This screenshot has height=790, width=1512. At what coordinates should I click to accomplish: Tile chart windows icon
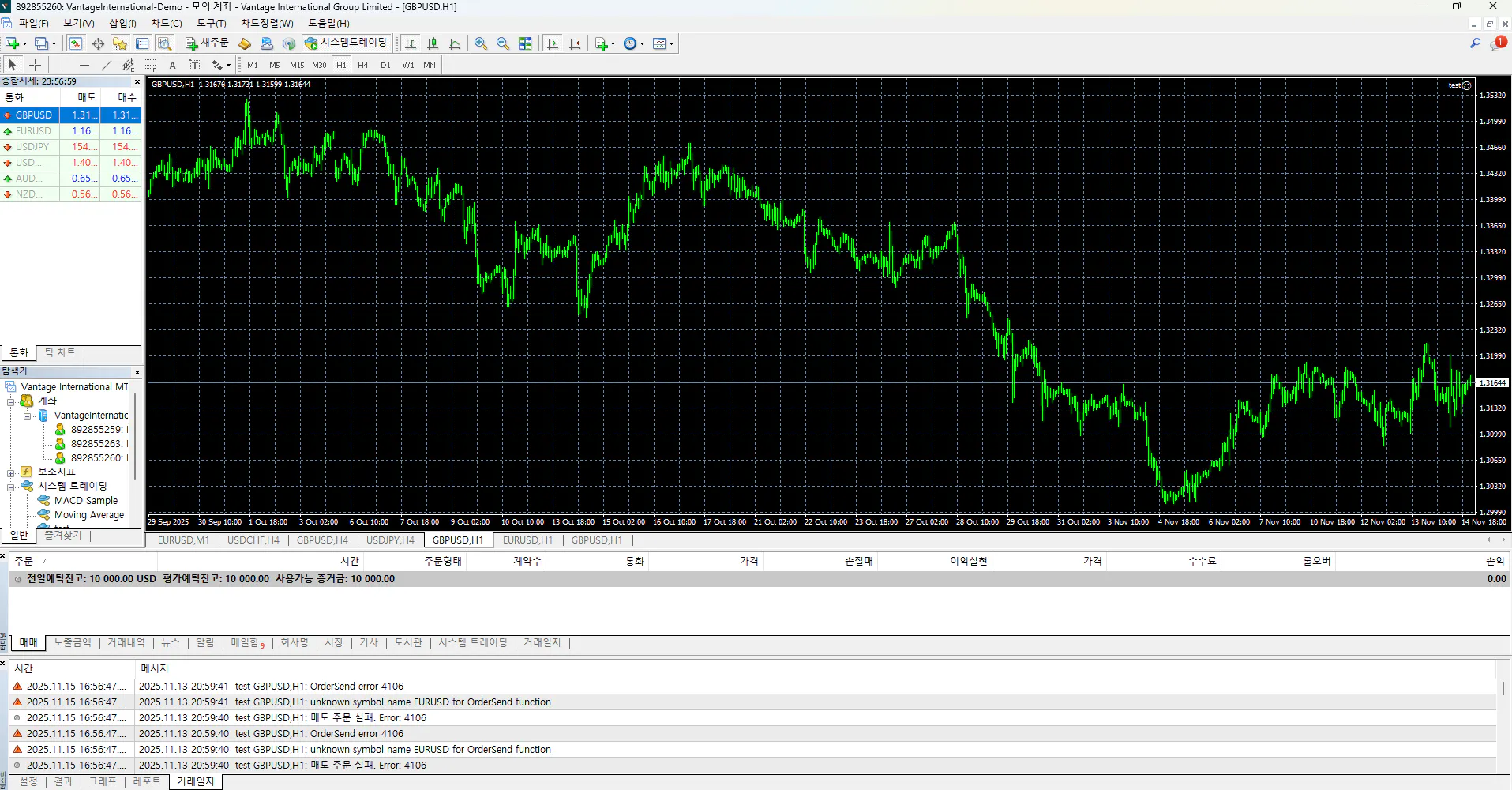pyautogui.click(x=525, y=43)
